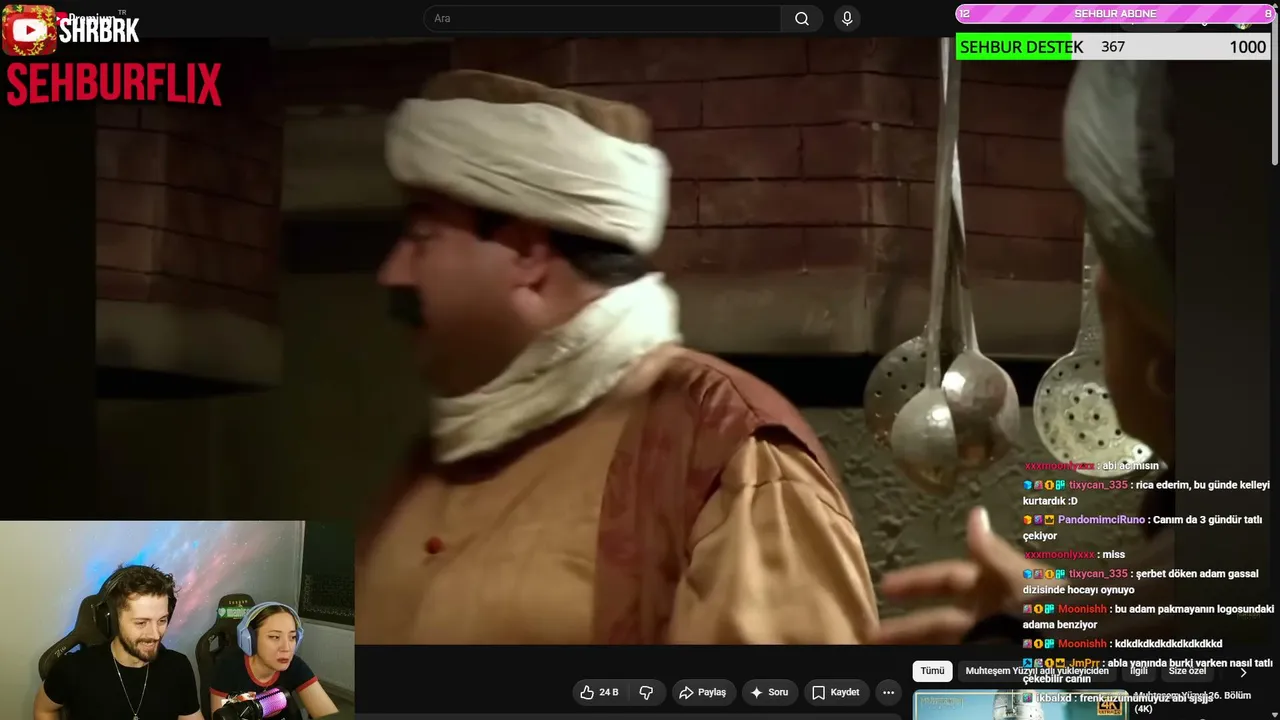Click tixycan_335 beside 'rica ederim' message

pos(1098,485)
